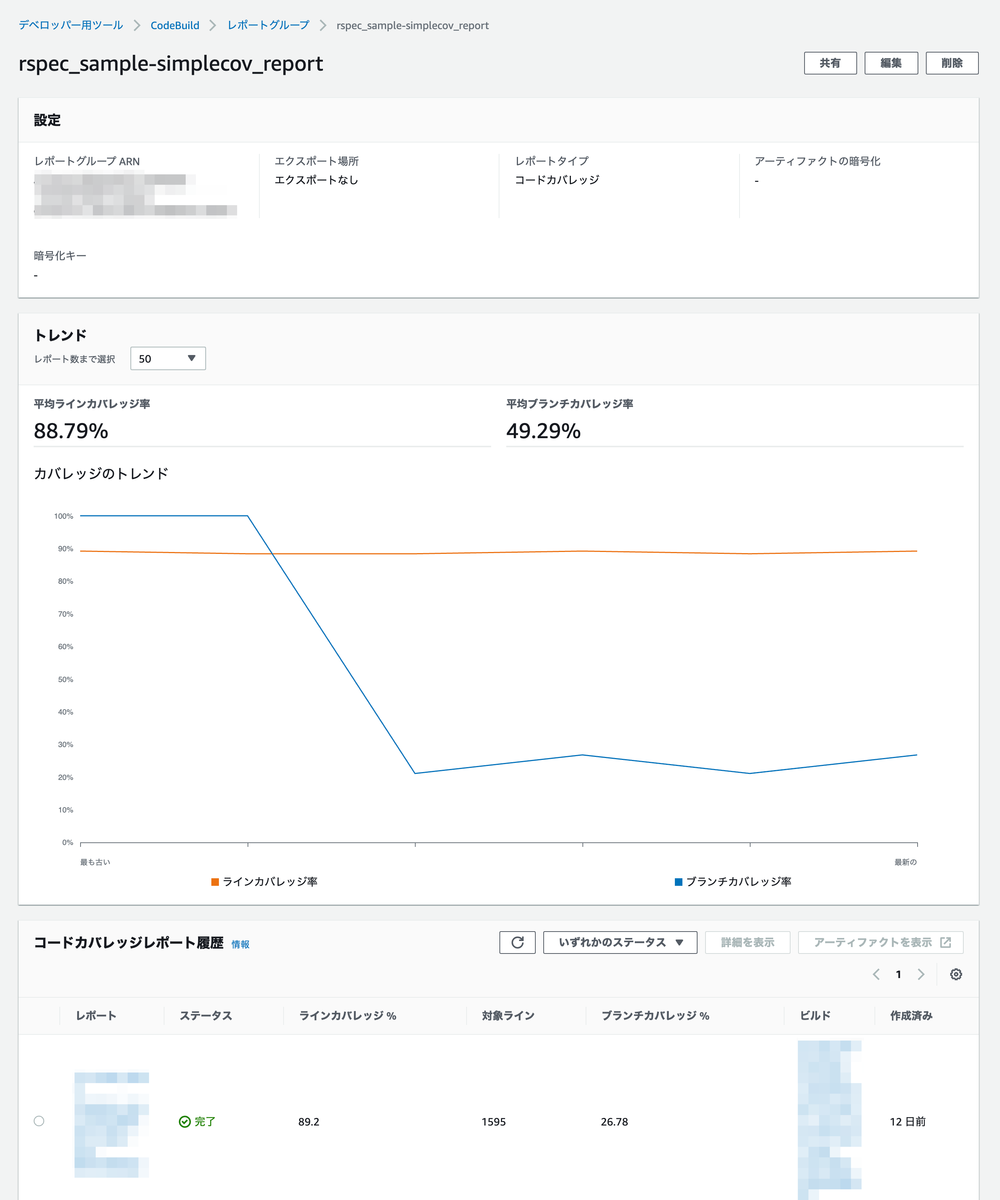The image size is (1000, 1200).
Task: Click the エクスポートなし value
Action: (x=316, y=180)
